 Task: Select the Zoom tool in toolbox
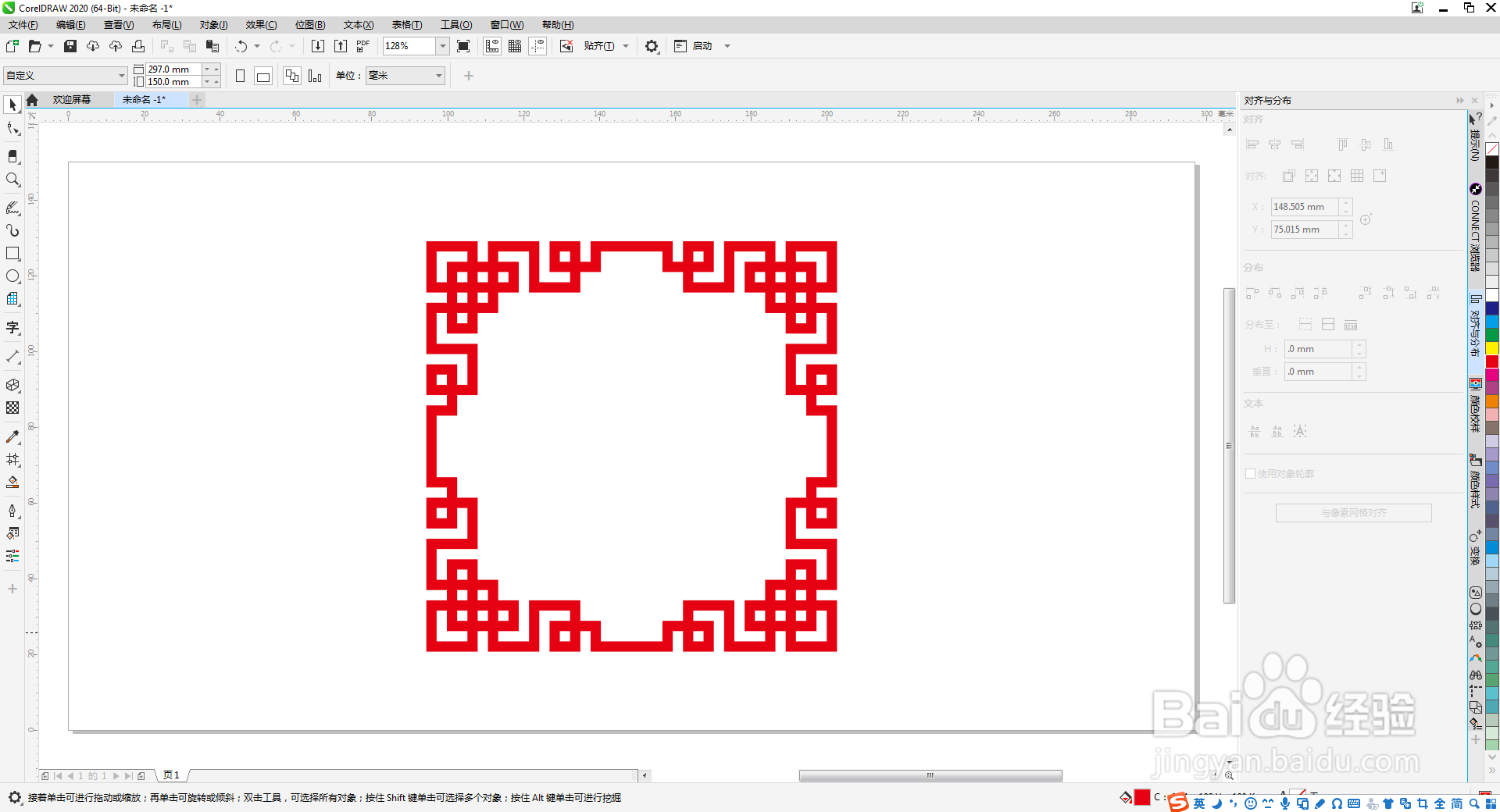pos(12,180)
